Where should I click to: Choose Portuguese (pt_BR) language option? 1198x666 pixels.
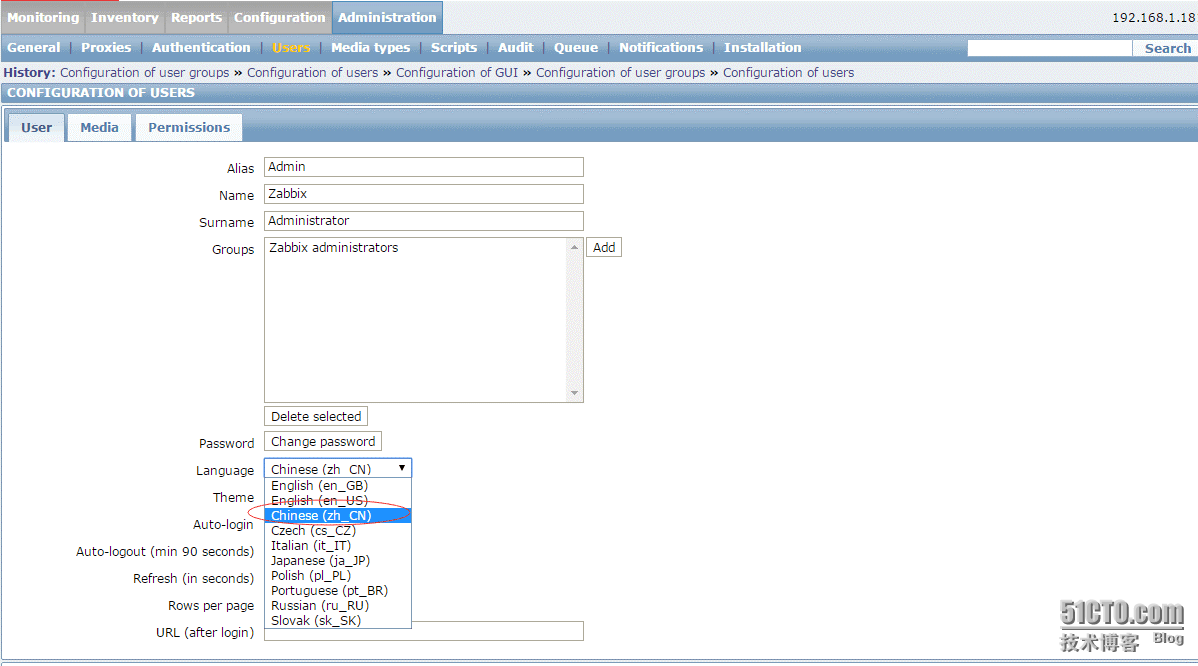(x=338, y=590)
